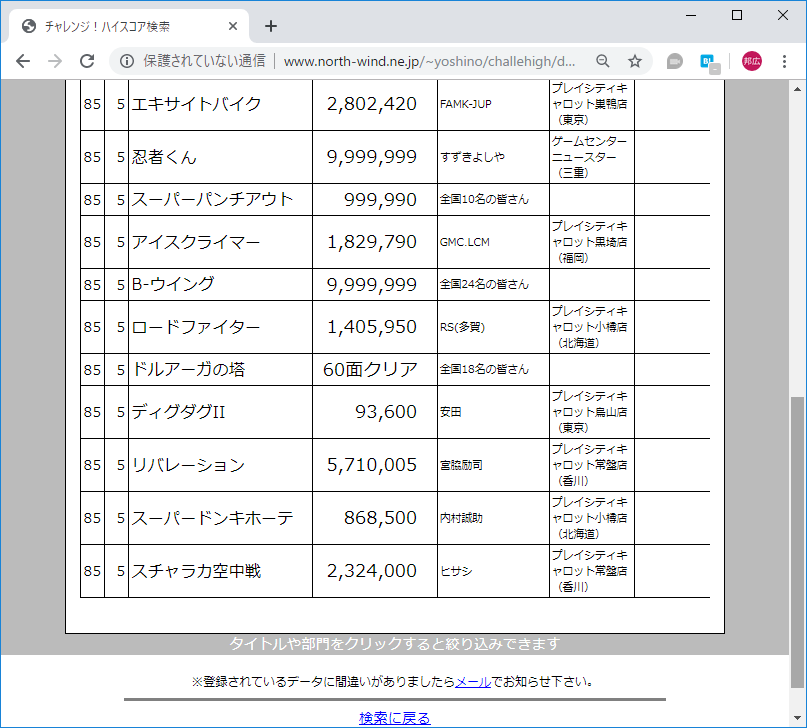
Task: Click the 検索に戻る link
Action: 393,717
